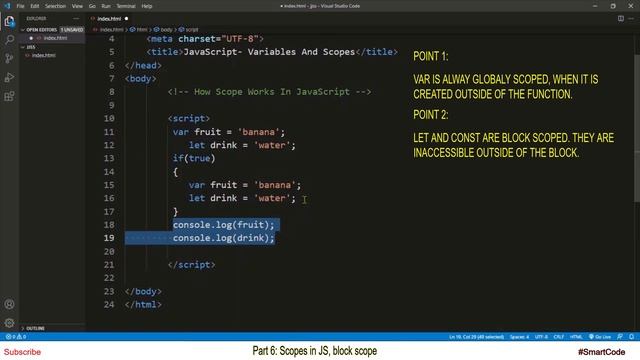Screen dimensions: 640x360
Task: Click line number 19 in gutter
Action: coord(109,238)
